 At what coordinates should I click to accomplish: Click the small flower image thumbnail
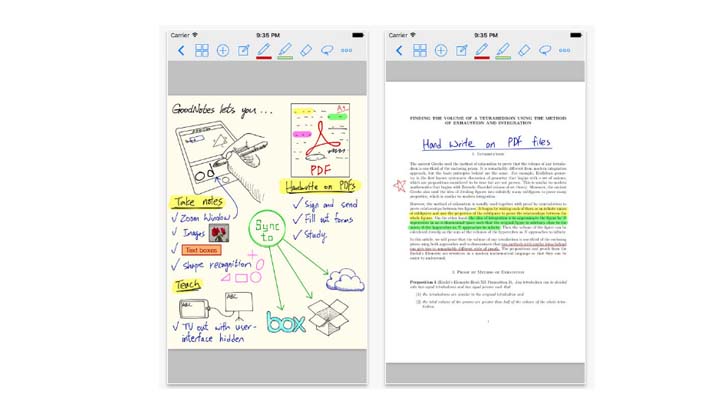(219, 233)
